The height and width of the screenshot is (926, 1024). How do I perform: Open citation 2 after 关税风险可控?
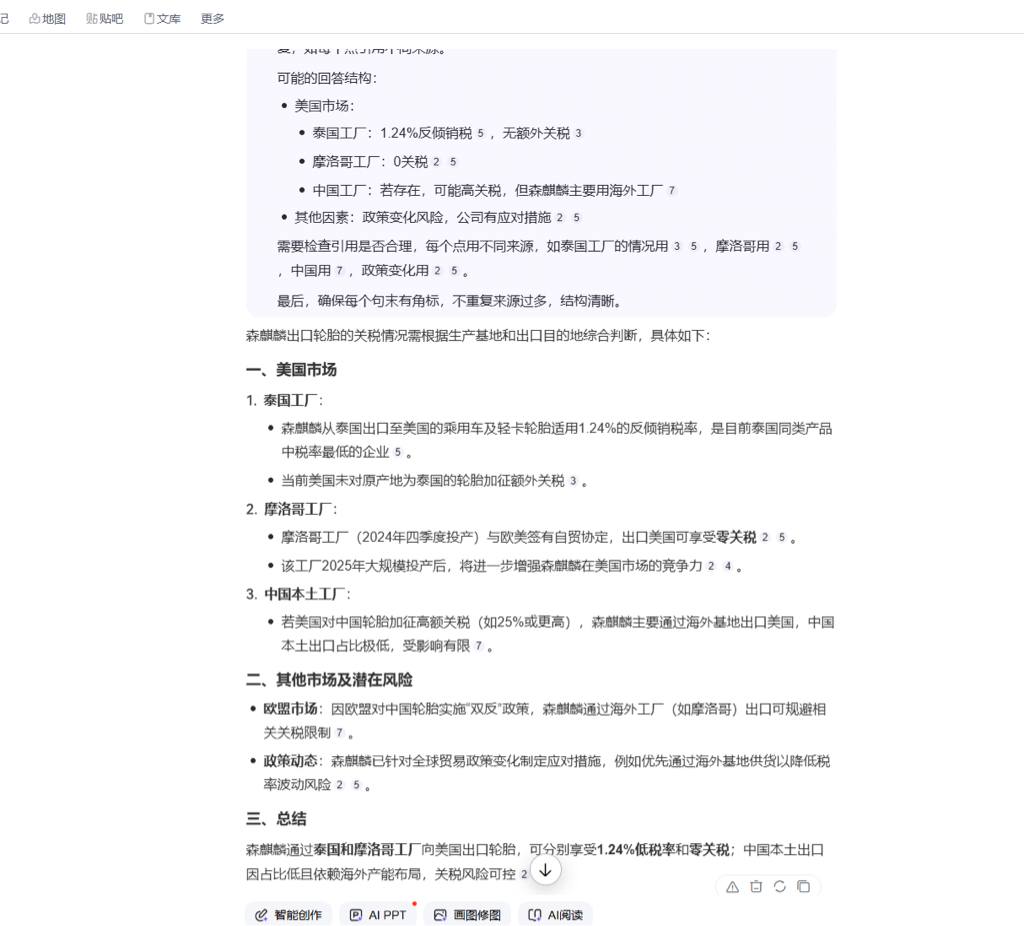click(x=524, y=874)
